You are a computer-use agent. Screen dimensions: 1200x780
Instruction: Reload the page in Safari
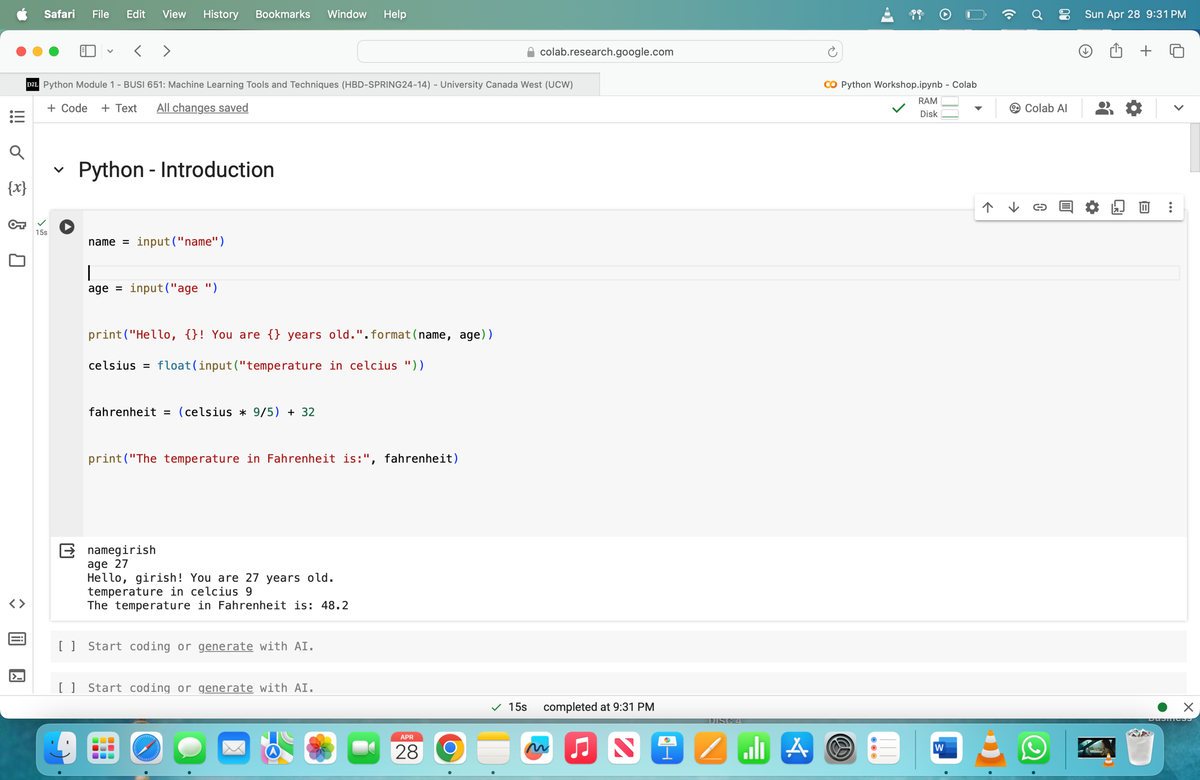[830, 51]
